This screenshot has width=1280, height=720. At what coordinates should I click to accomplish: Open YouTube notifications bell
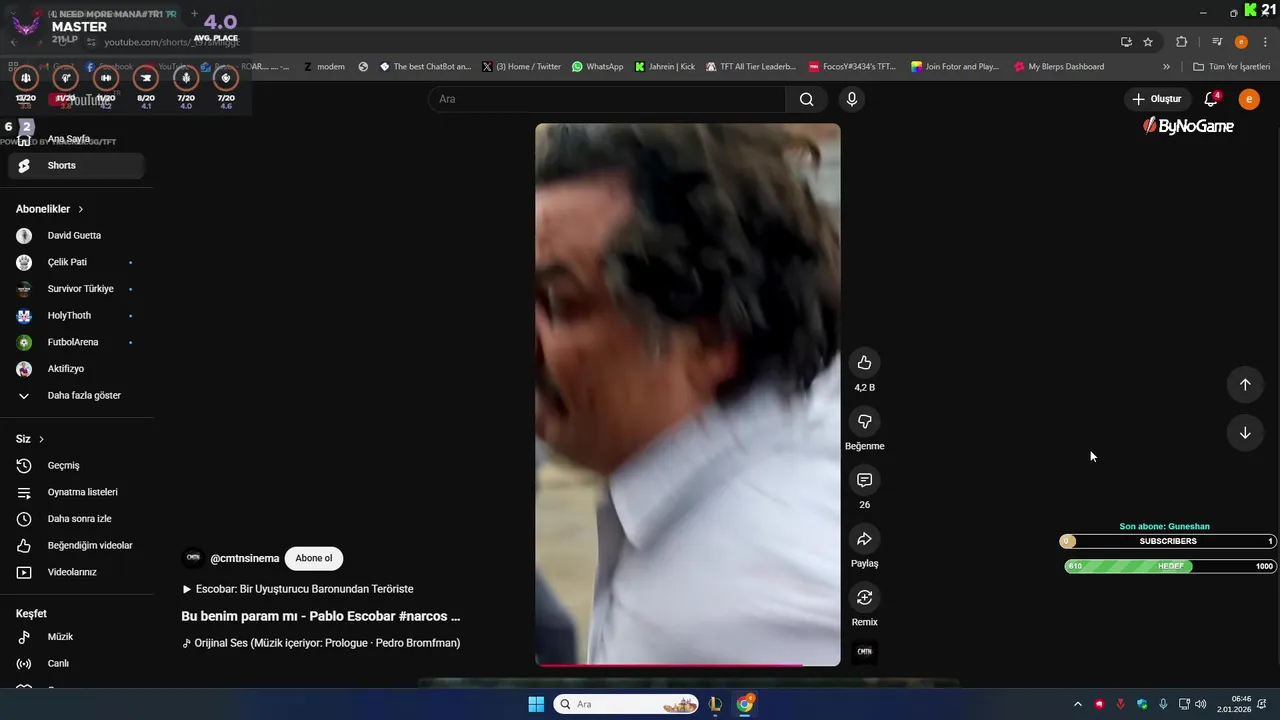1211,99
